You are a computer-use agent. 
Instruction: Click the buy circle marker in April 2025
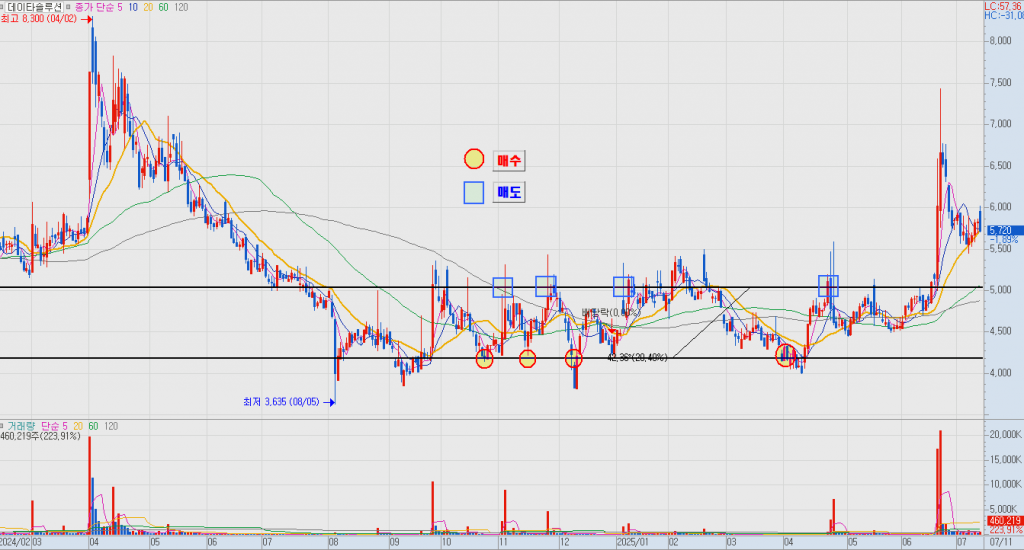[x=787, y=356]
